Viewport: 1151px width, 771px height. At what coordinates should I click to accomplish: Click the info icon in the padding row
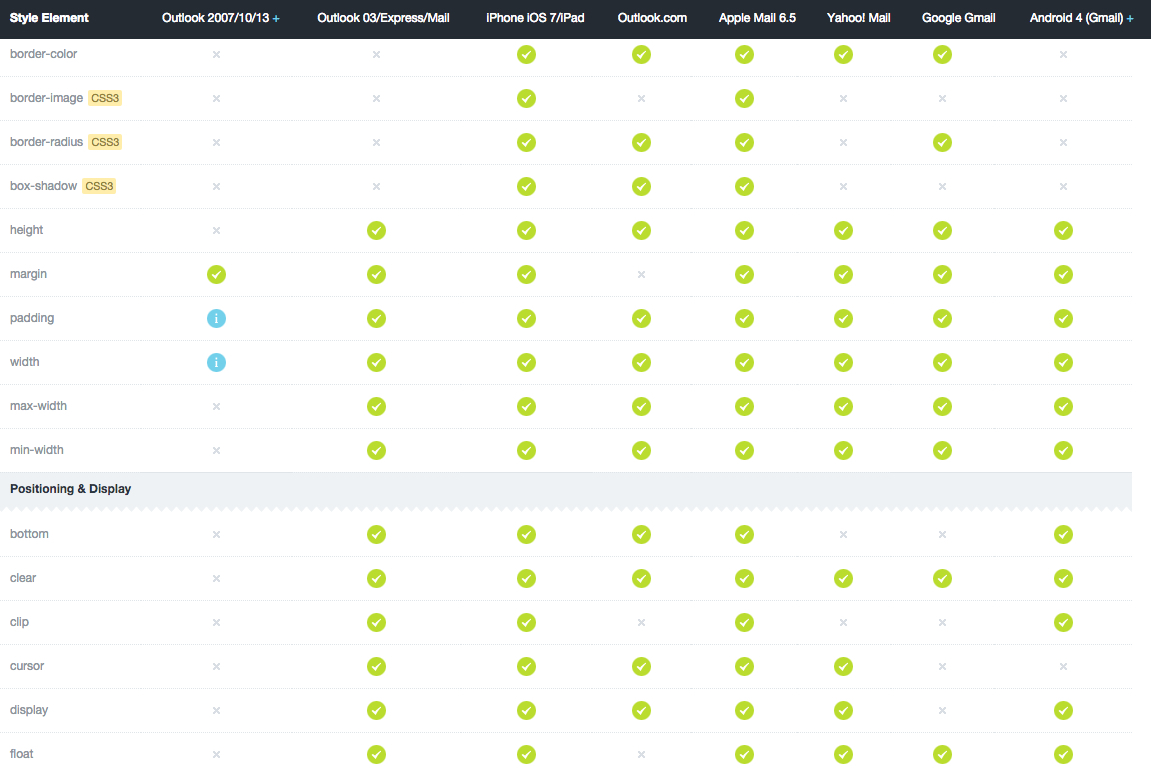click(217, 319)
